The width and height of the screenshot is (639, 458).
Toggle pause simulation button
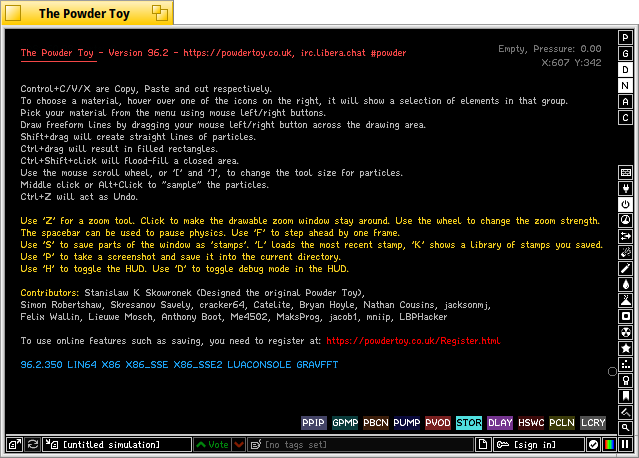pos(626,445)
